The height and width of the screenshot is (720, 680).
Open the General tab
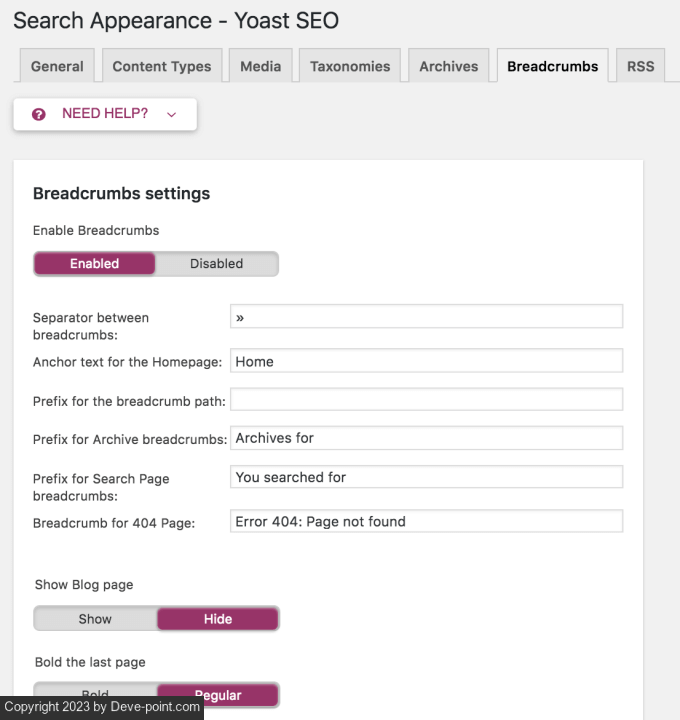click(57, 66)
